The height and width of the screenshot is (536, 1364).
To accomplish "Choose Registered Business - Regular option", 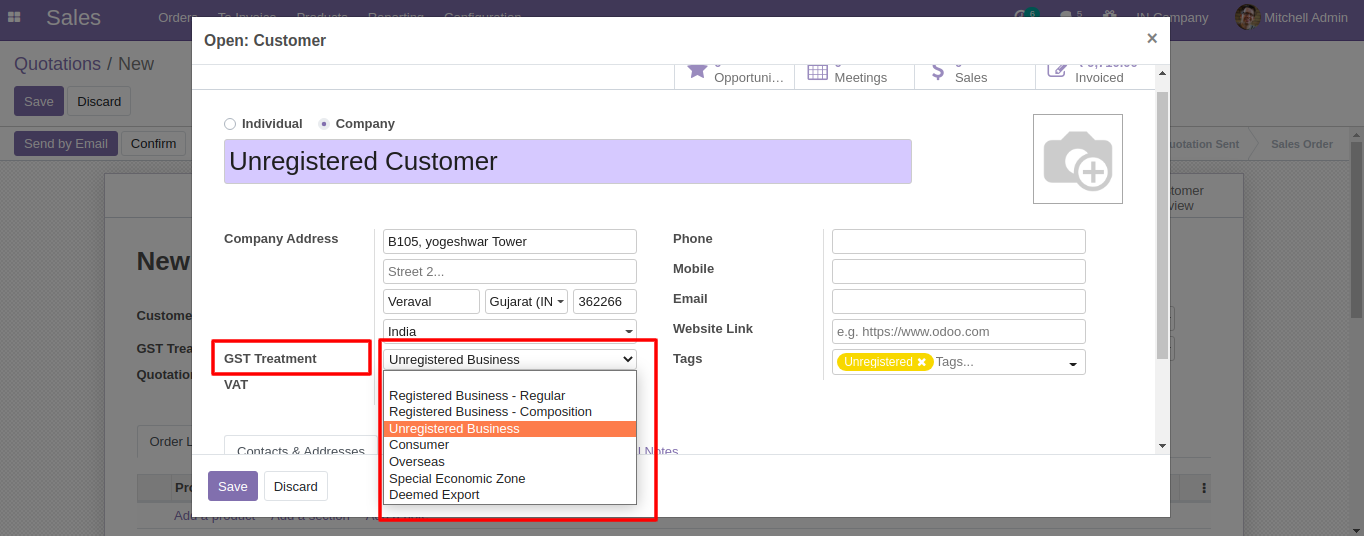I will tap(510, 395).
